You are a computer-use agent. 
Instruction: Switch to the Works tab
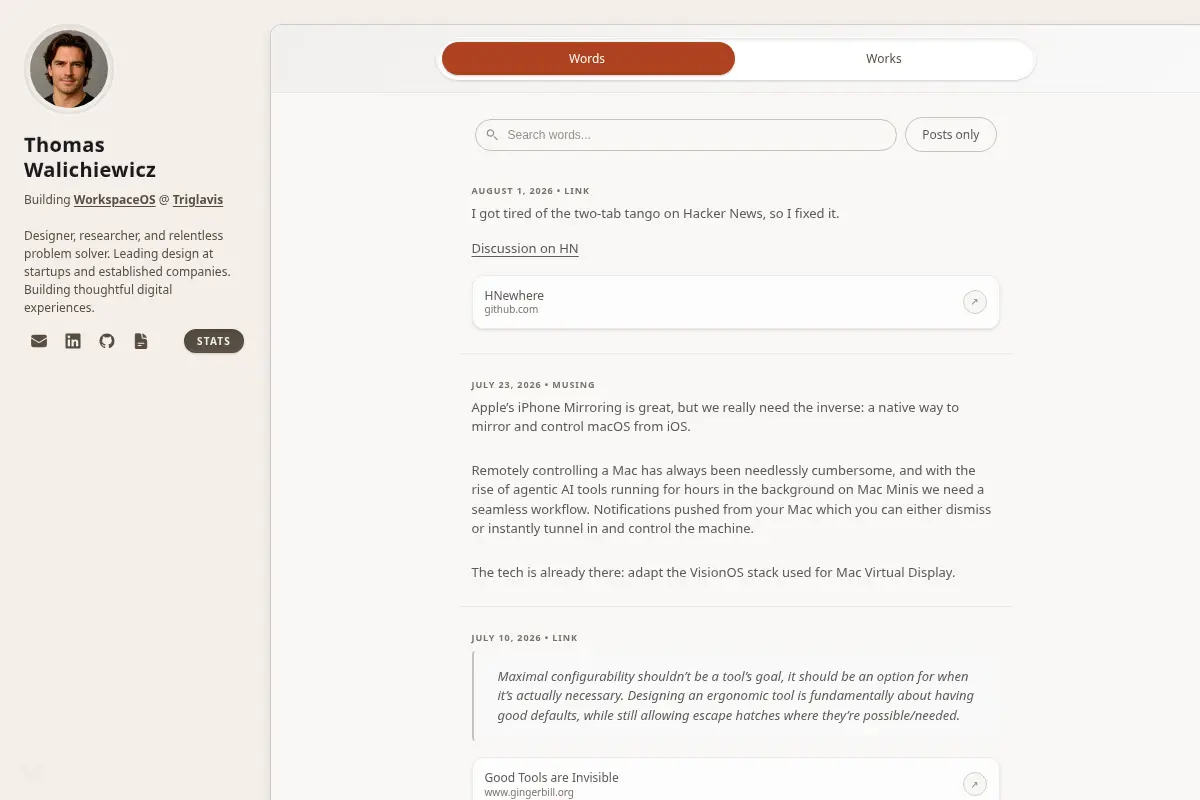click(884, 59)
